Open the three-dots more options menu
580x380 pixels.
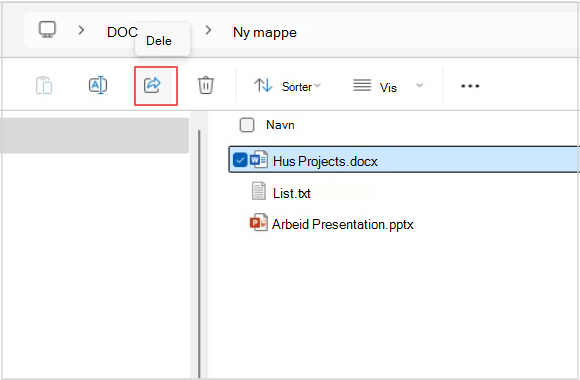point(470,86)
